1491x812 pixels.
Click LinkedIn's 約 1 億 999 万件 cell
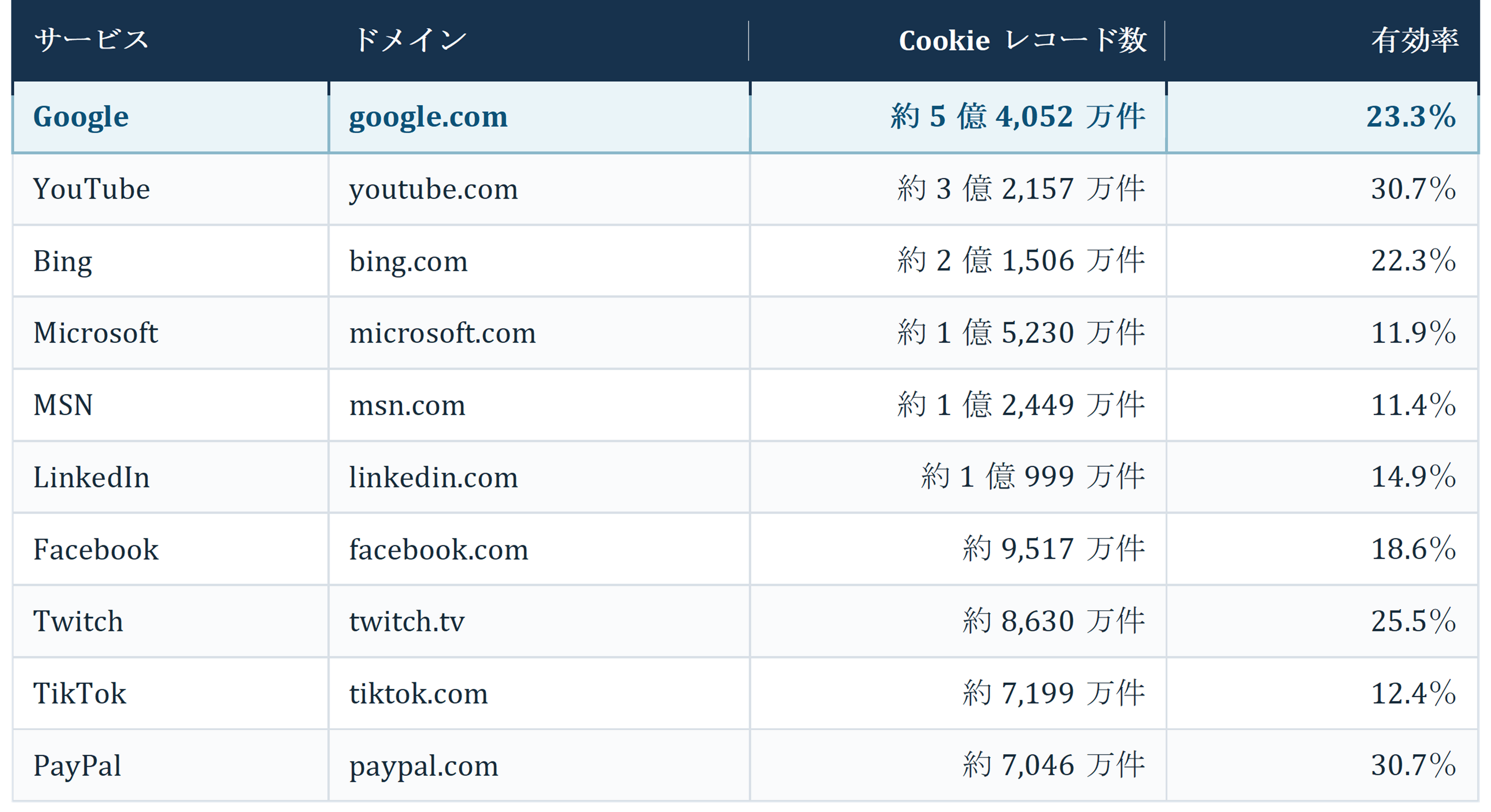tap(958, 477)
